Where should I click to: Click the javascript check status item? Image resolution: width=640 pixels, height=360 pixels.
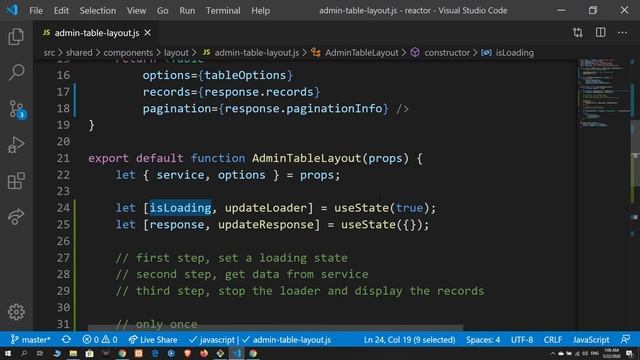pyautogui.click(x=212, y=340)
